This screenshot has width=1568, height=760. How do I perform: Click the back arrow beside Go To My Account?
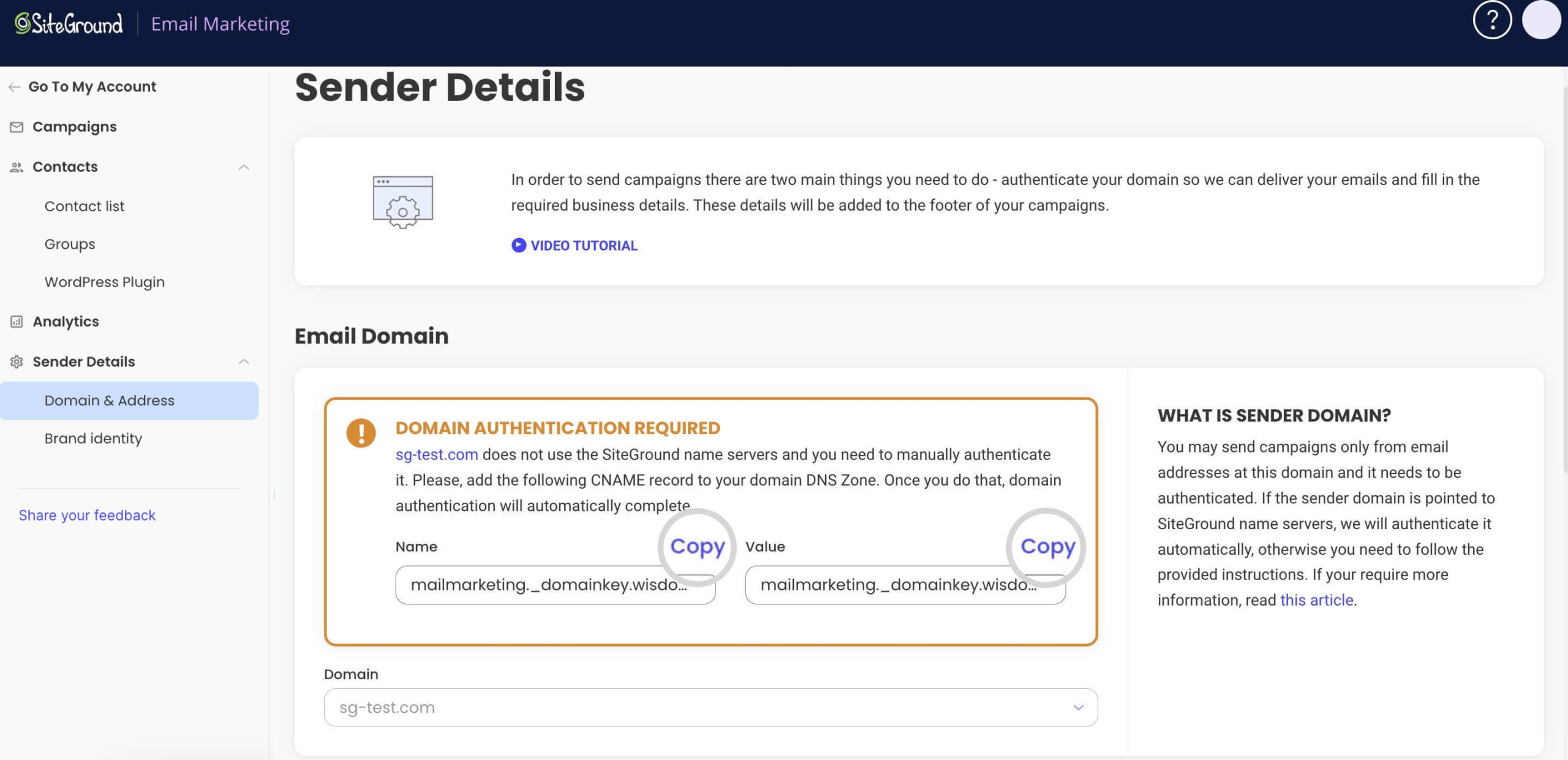[x=15, y=87]
